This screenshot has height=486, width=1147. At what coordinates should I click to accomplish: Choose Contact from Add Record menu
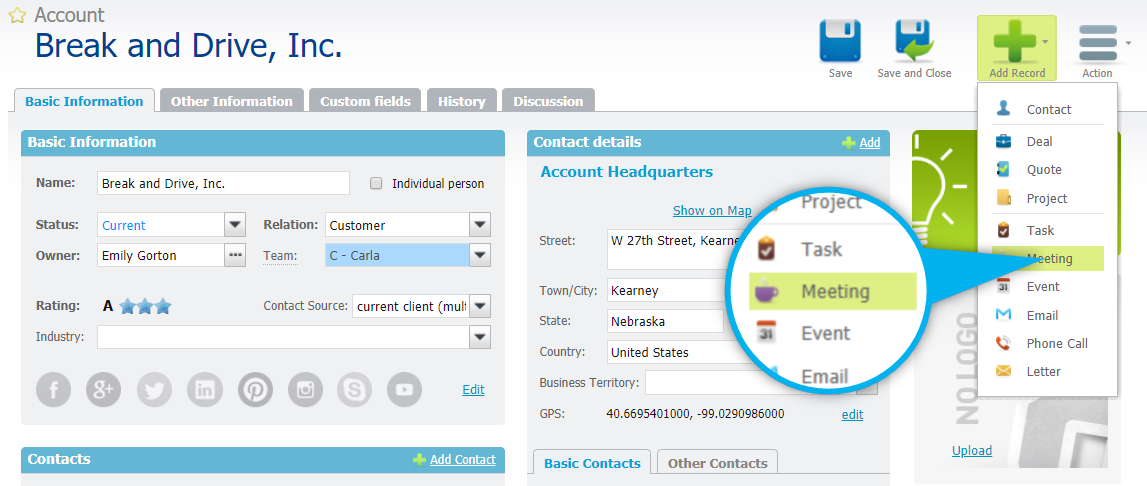coord(1048,109)
